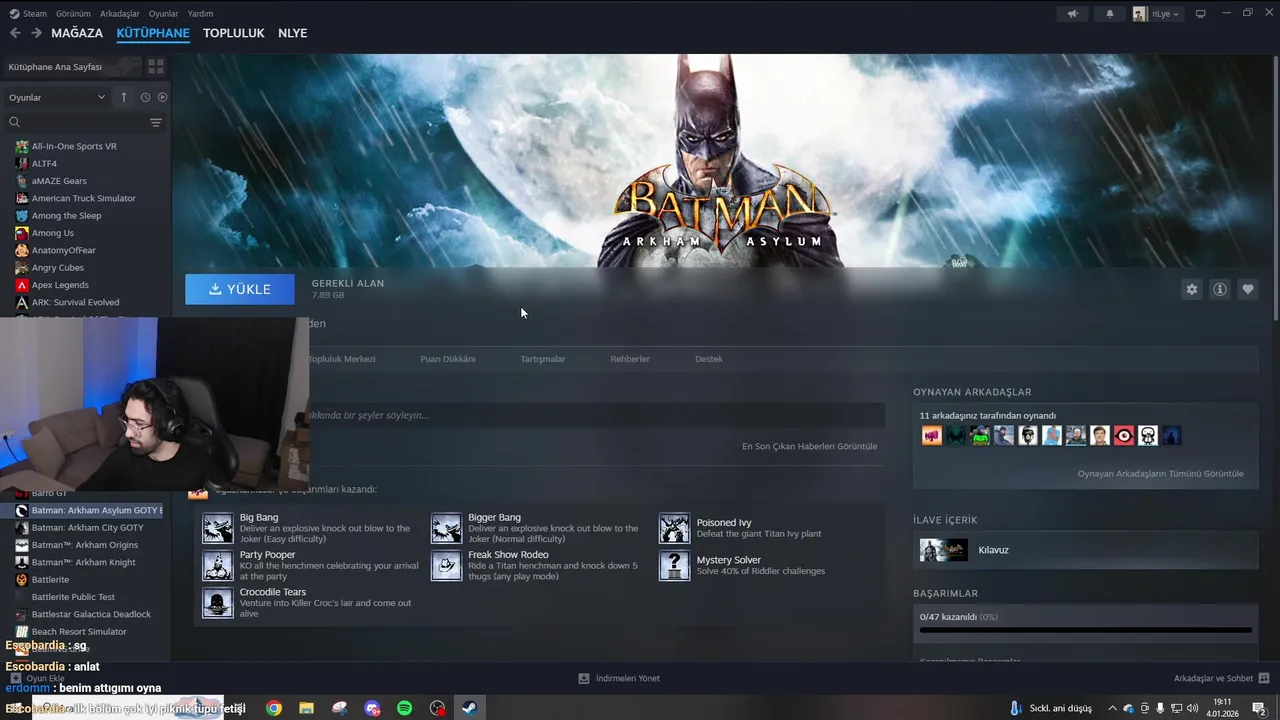
Task: Switch to the MAĞAZA tab
Action: pos(77,33)
